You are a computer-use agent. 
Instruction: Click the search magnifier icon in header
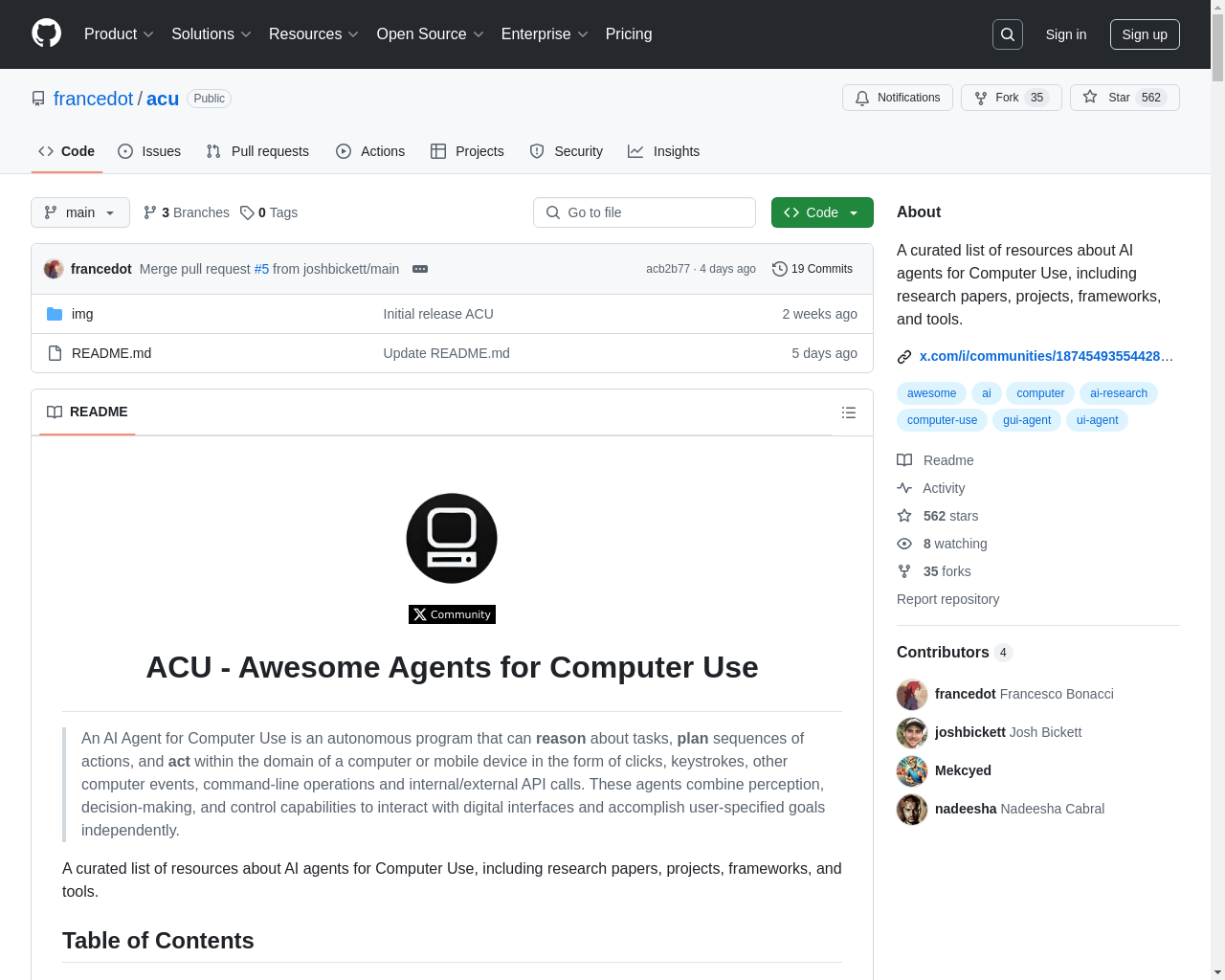tap(1008, 34)
